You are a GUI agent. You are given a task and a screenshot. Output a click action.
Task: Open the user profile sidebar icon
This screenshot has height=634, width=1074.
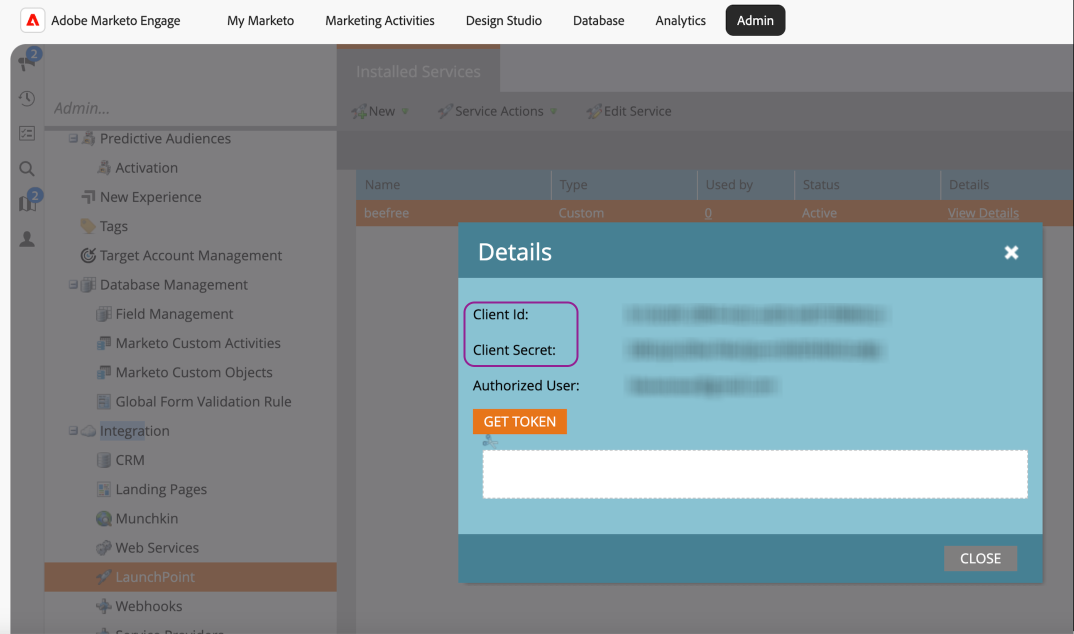27,239
